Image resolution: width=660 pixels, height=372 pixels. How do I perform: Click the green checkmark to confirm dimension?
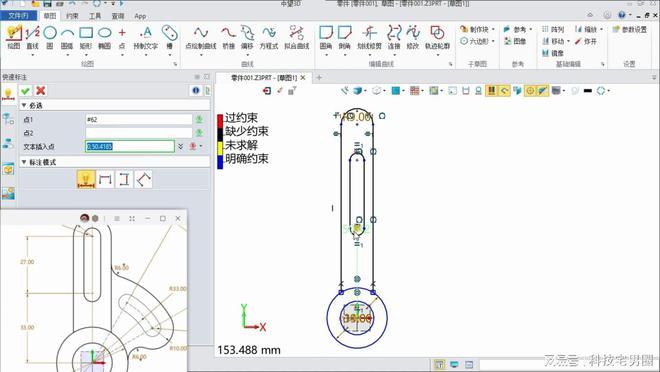25,90
